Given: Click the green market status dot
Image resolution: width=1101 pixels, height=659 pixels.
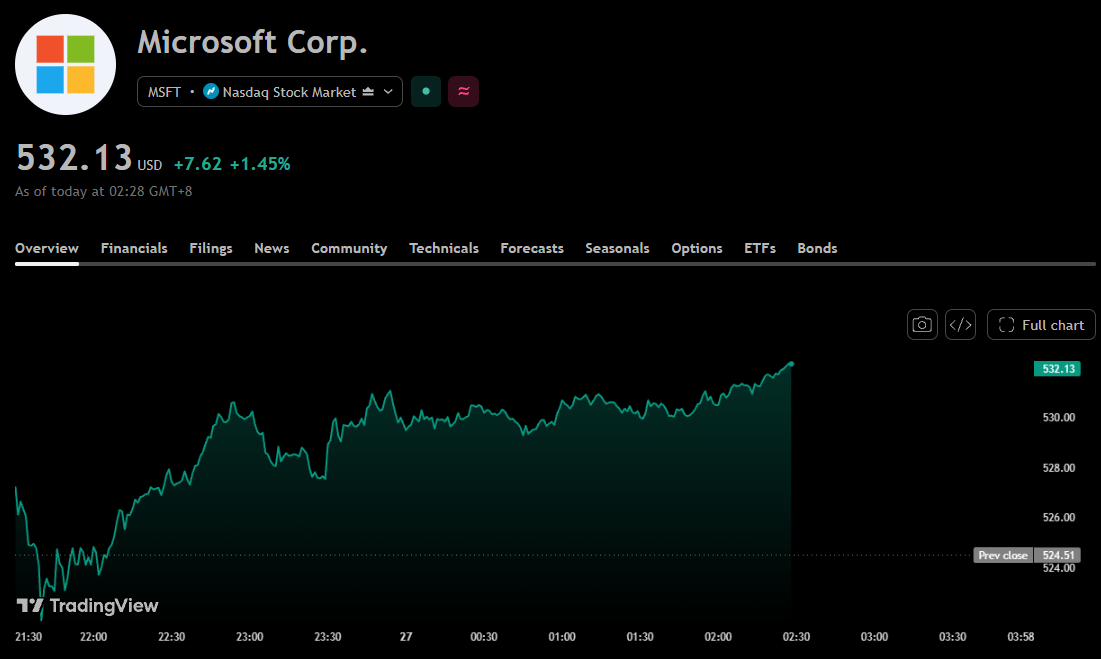Looking at the screenshot, I should click(426, 91).
